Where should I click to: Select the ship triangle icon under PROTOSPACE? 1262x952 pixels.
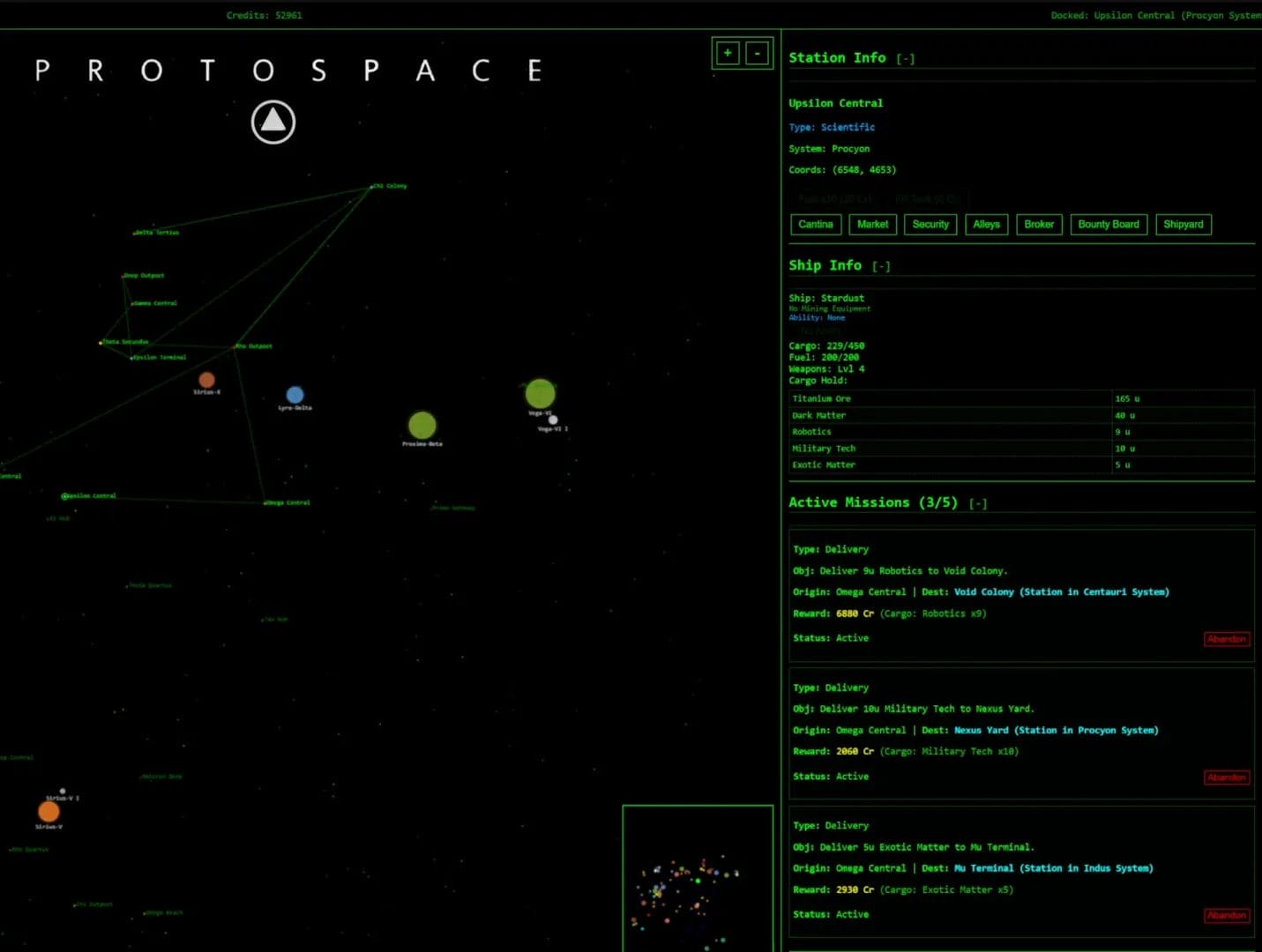tap(273, 122)
